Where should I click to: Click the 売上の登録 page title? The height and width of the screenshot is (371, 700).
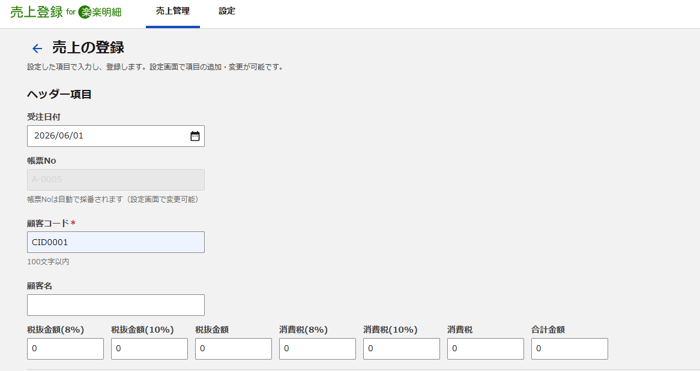(x=88, y=47)
